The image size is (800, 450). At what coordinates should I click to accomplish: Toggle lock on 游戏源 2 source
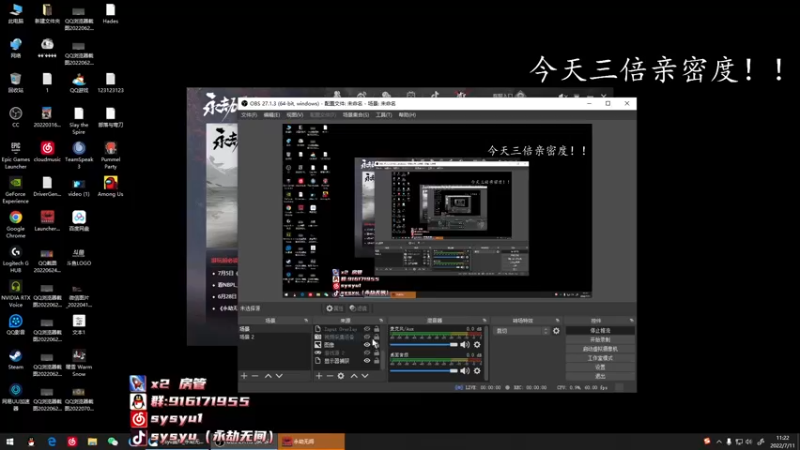(377, 353)
